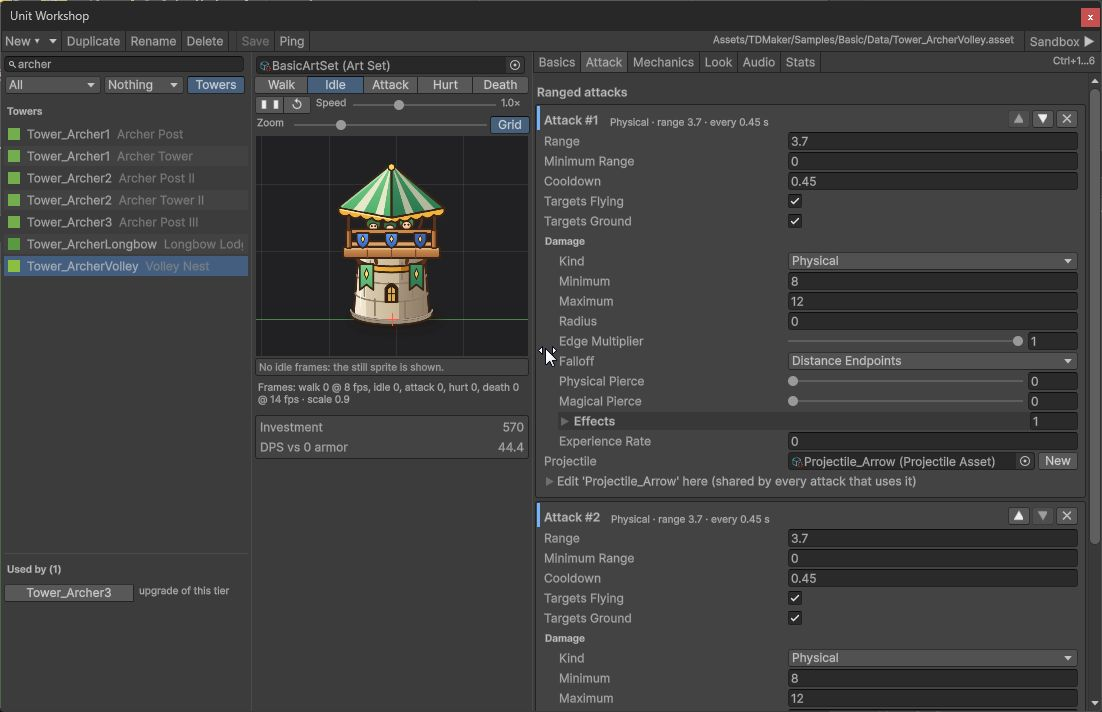Click the tower sprite preview thumbnail
The width and height of the screenshot is (1102, 712).
click(391, 245)
